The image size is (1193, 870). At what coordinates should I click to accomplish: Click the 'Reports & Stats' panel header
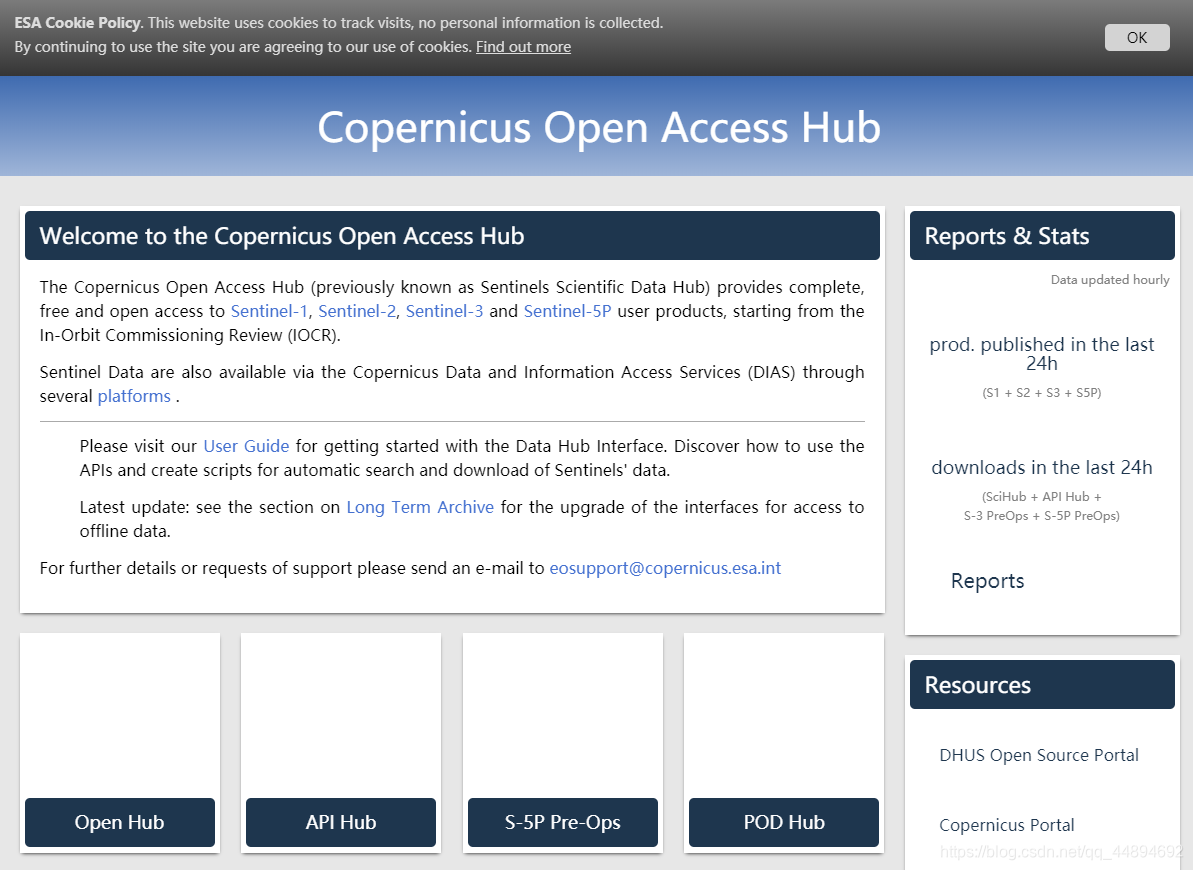click(x=1042, y=236)
